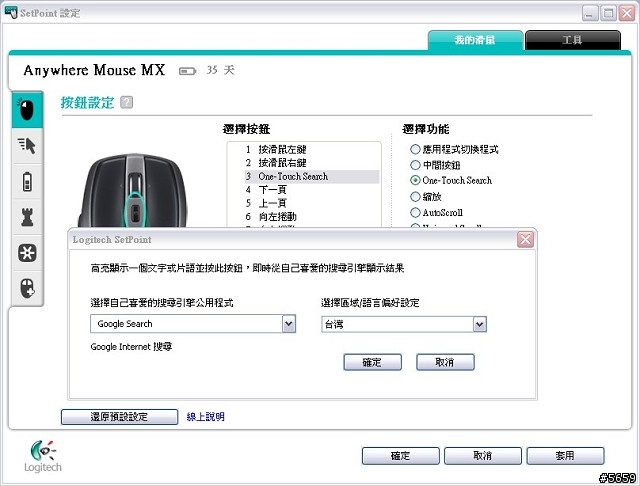Click the main window 確定 button

400,456
